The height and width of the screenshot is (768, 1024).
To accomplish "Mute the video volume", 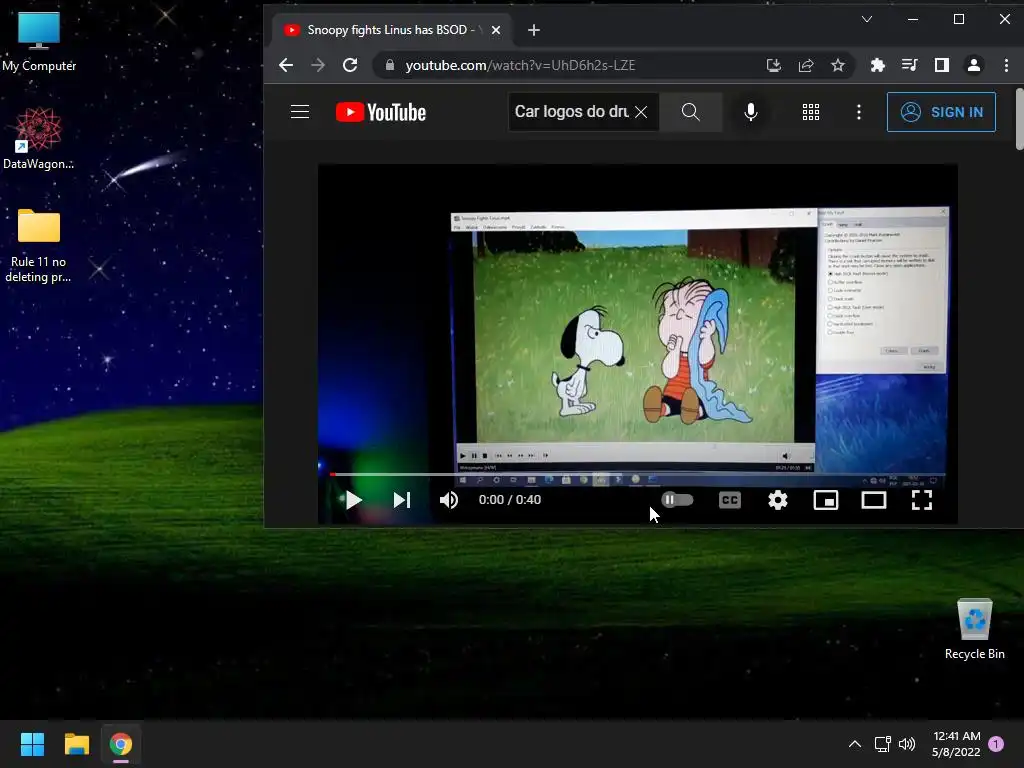I will [x=449, y=500].
